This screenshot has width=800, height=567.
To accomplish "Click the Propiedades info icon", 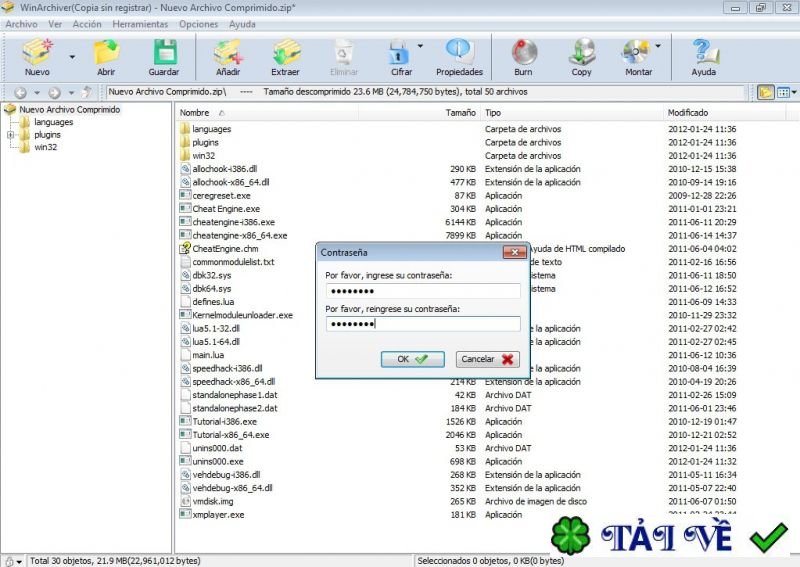I will coord(460,52).
